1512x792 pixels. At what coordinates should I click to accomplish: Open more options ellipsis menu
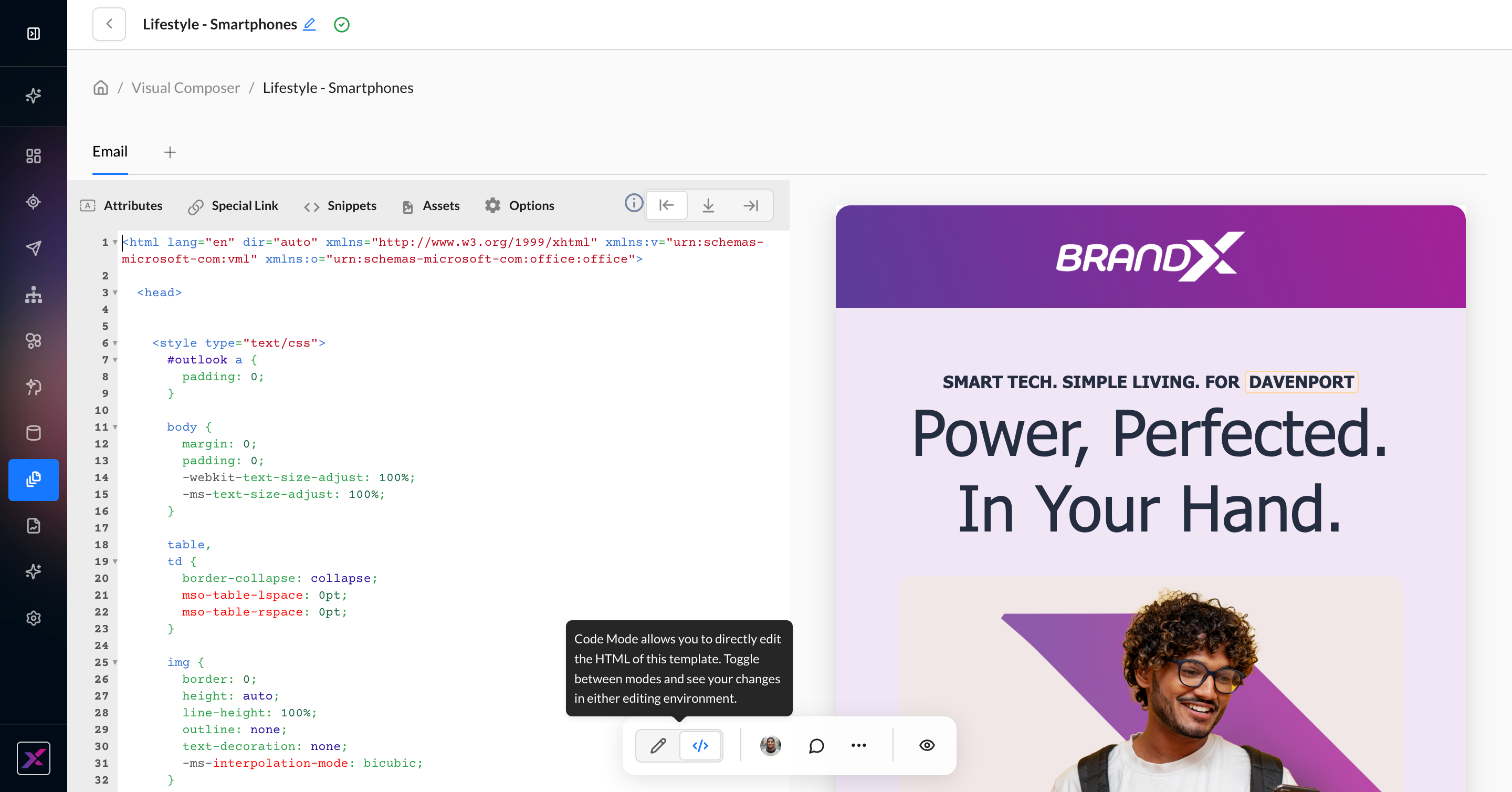coord(859,746)
